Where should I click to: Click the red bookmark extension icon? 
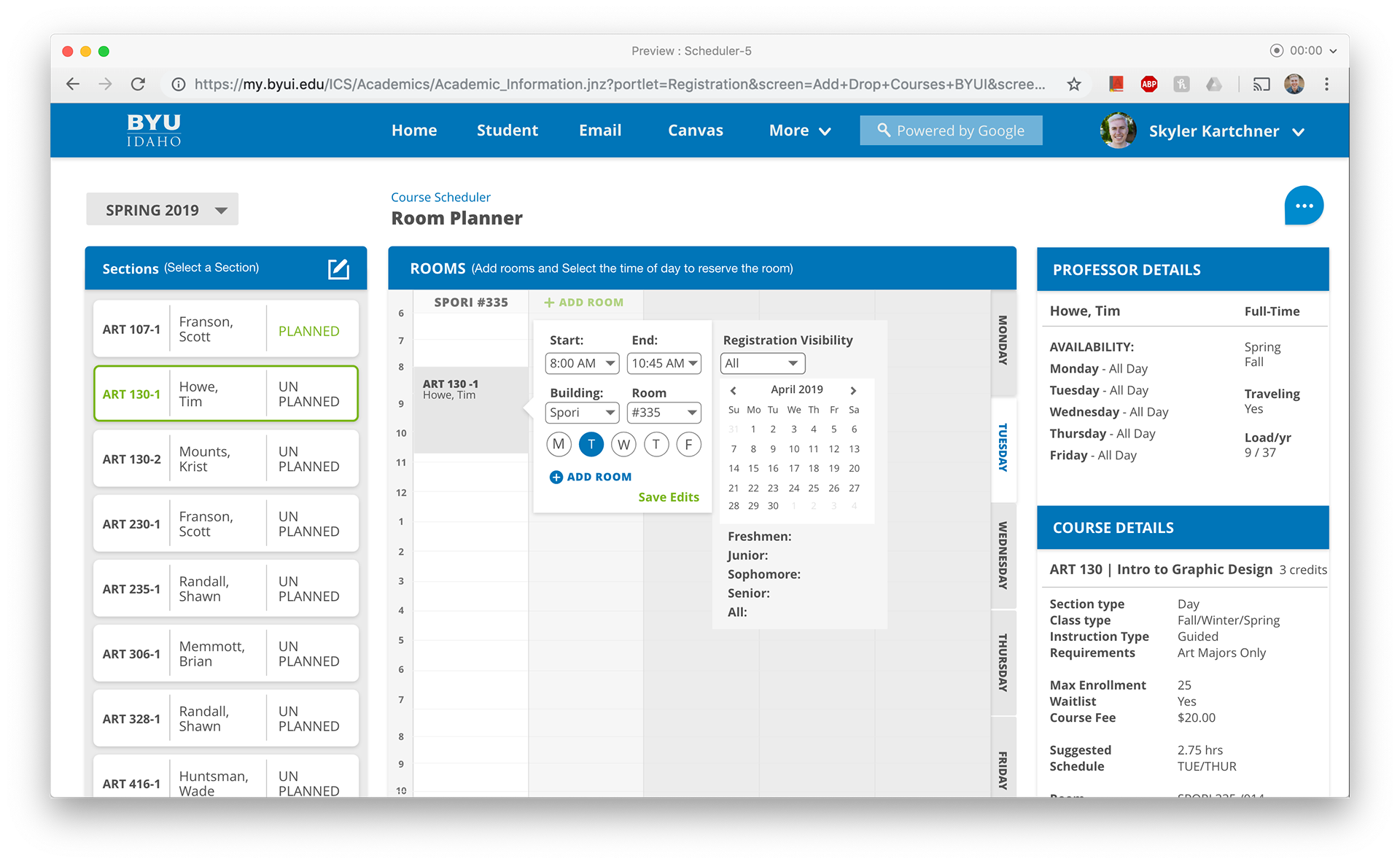1116,84
